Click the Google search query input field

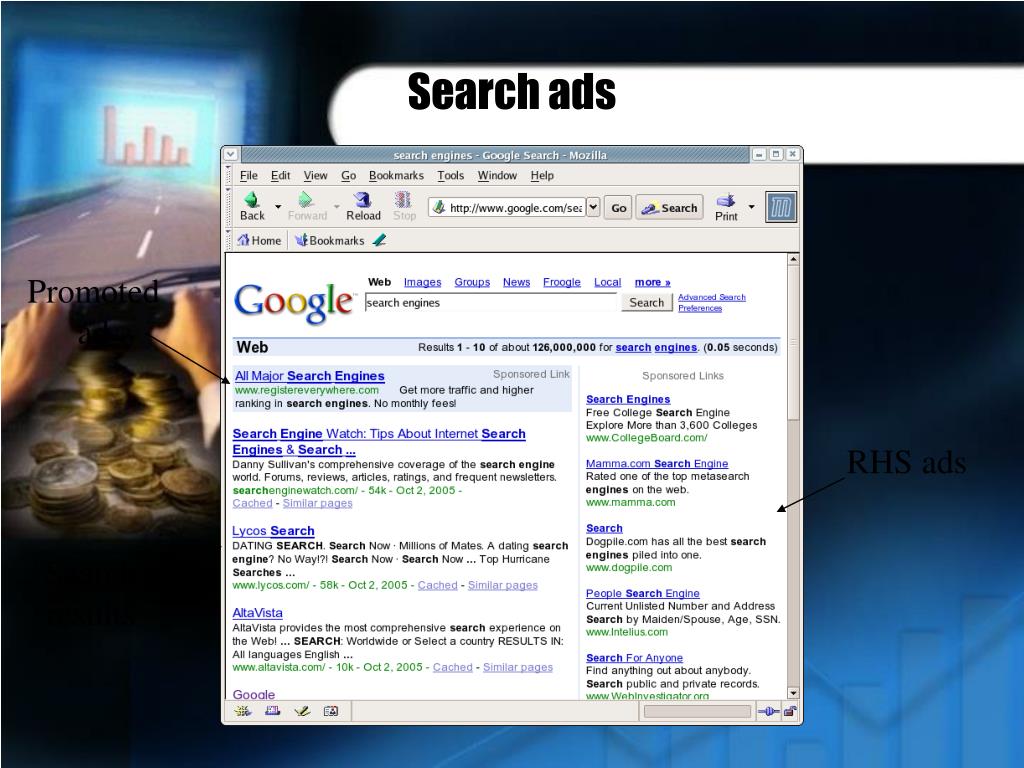490,302
